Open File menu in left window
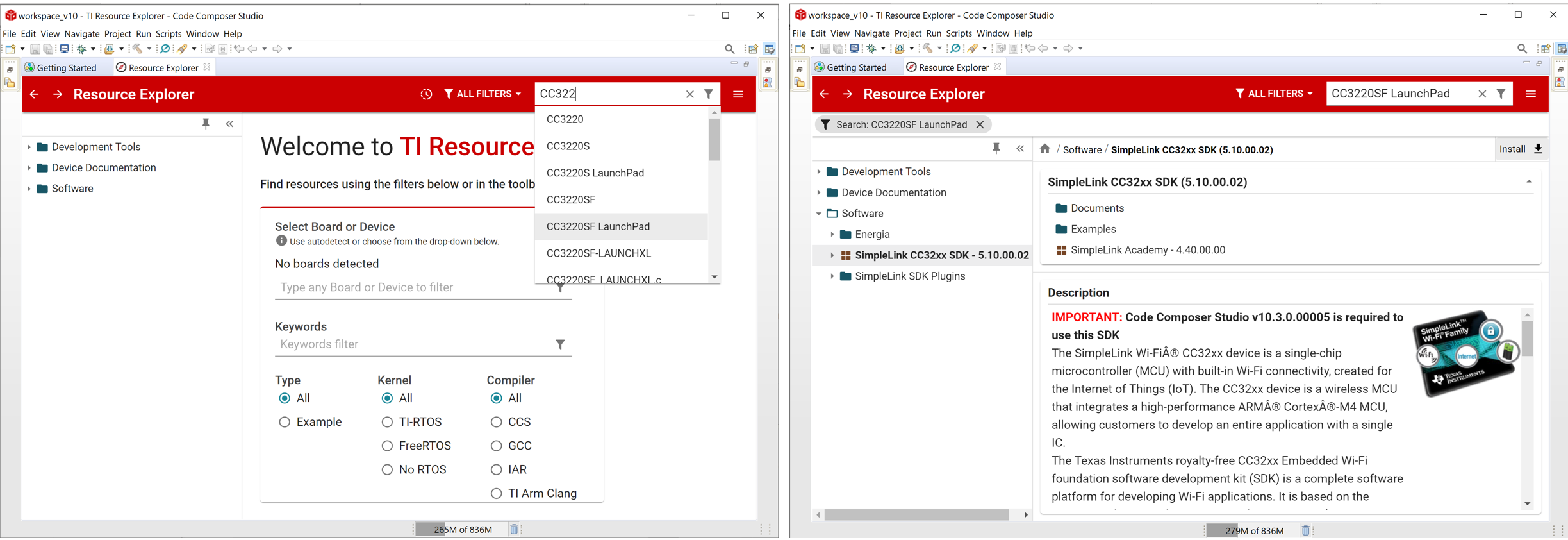1568x540 pixels. [10, 34]
